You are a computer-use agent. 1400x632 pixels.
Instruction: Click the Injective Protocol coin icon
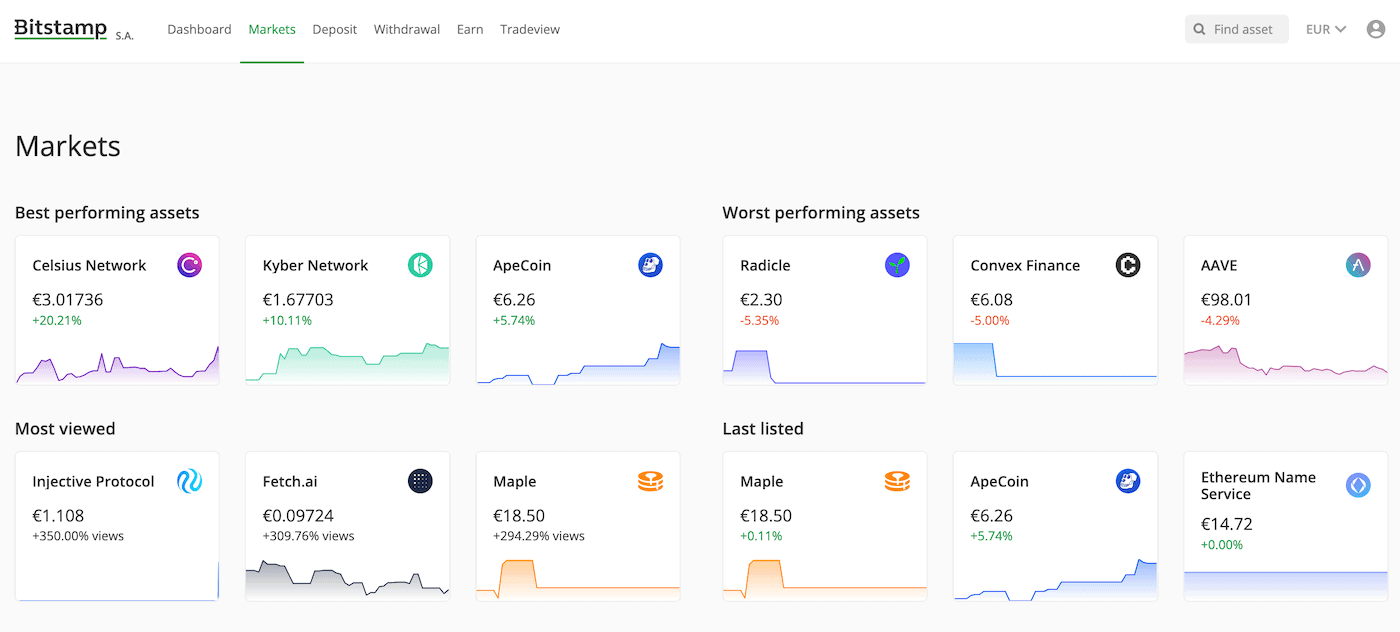pos(189,481)
